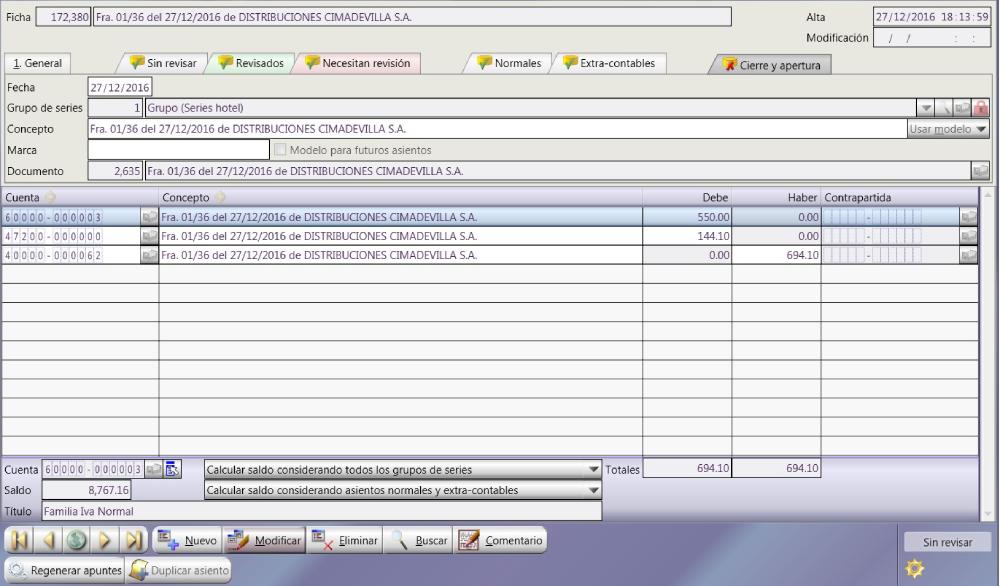The image size is (1000, 586).
Task: Switch to the Revisados tab
Action: (251, 63)
